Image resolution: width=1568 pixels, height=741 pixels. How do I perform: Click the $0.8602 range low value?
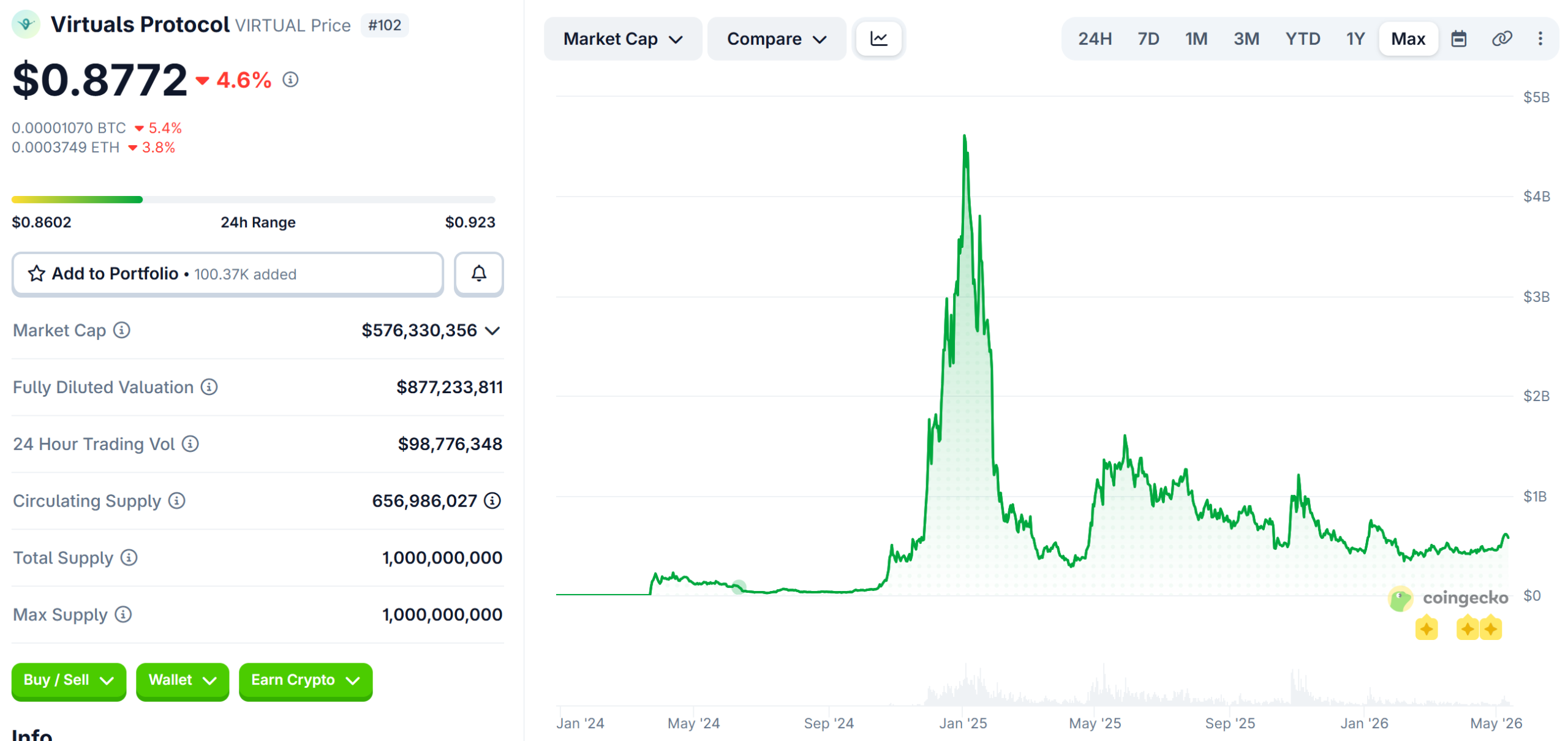pos(42,222)
